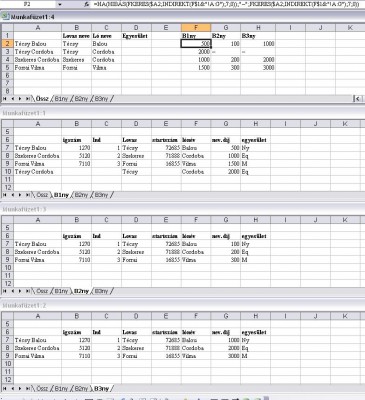Open the insert function fx button

[x=87, y=4]
